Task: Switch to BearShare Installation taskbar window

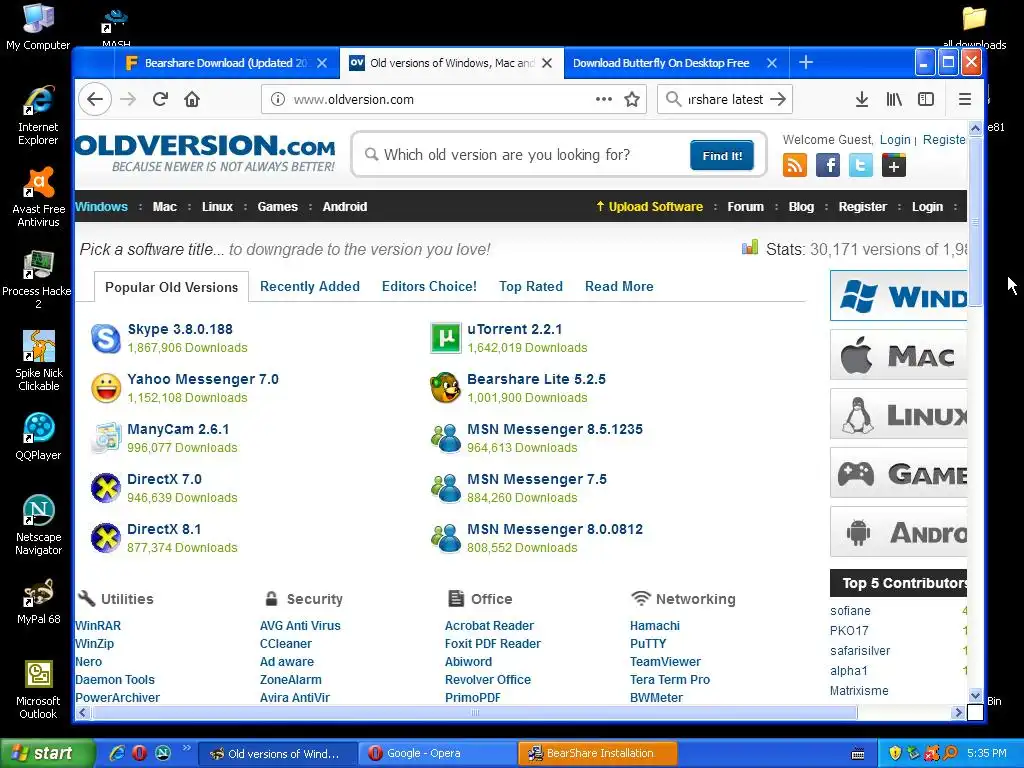Action: 598,754
